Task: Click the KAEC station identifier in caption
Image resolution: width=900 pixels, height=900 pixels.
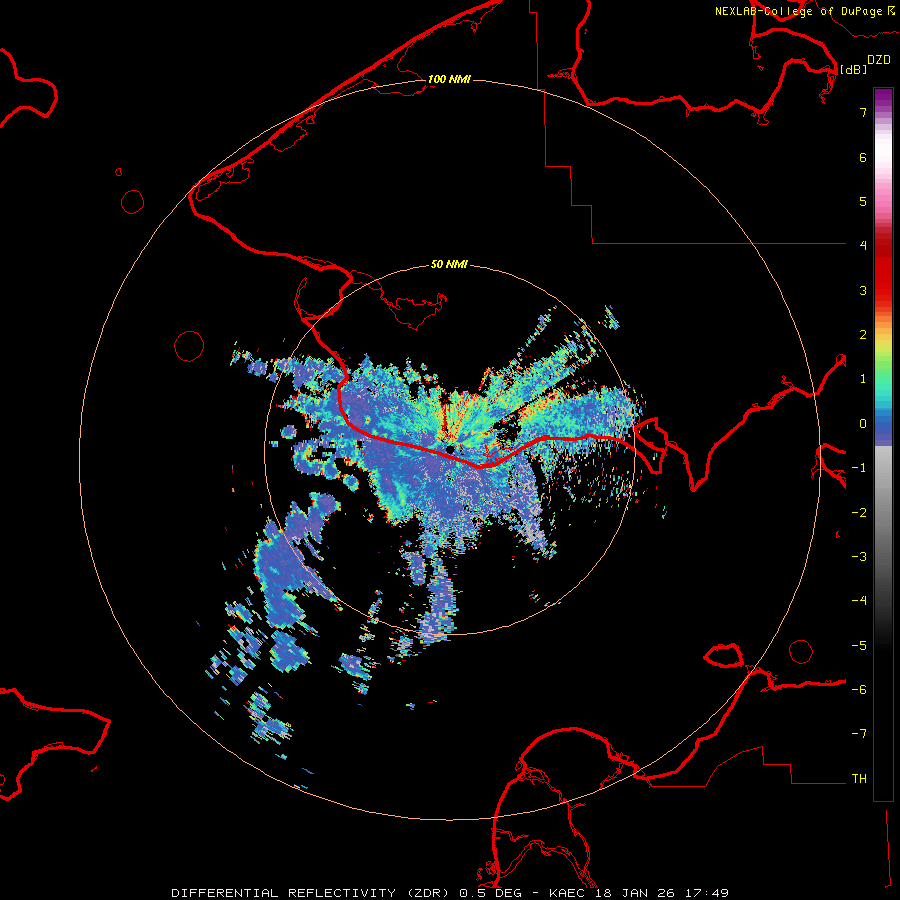Action: tap(568, 893)
